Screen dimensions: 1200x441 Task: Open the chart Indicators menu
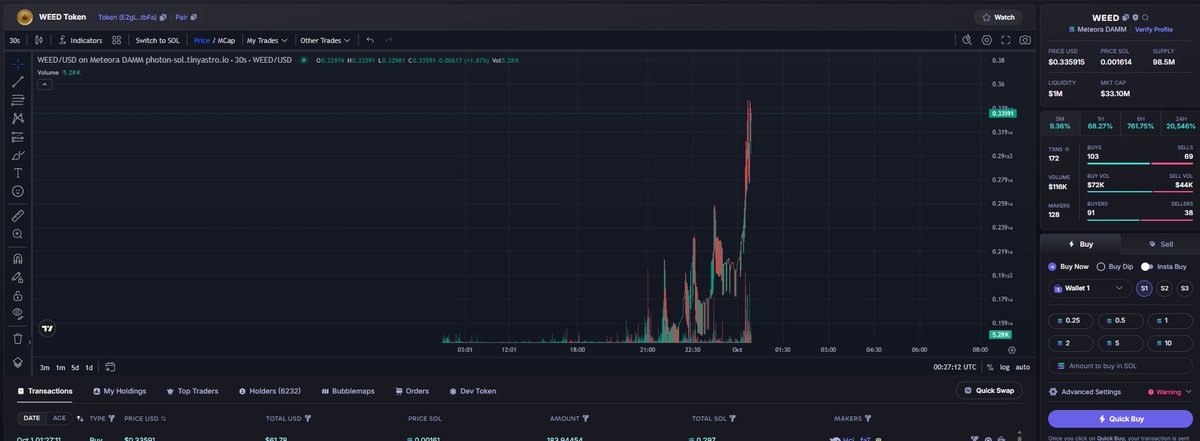pyautogui.click(x=80, y=40)
